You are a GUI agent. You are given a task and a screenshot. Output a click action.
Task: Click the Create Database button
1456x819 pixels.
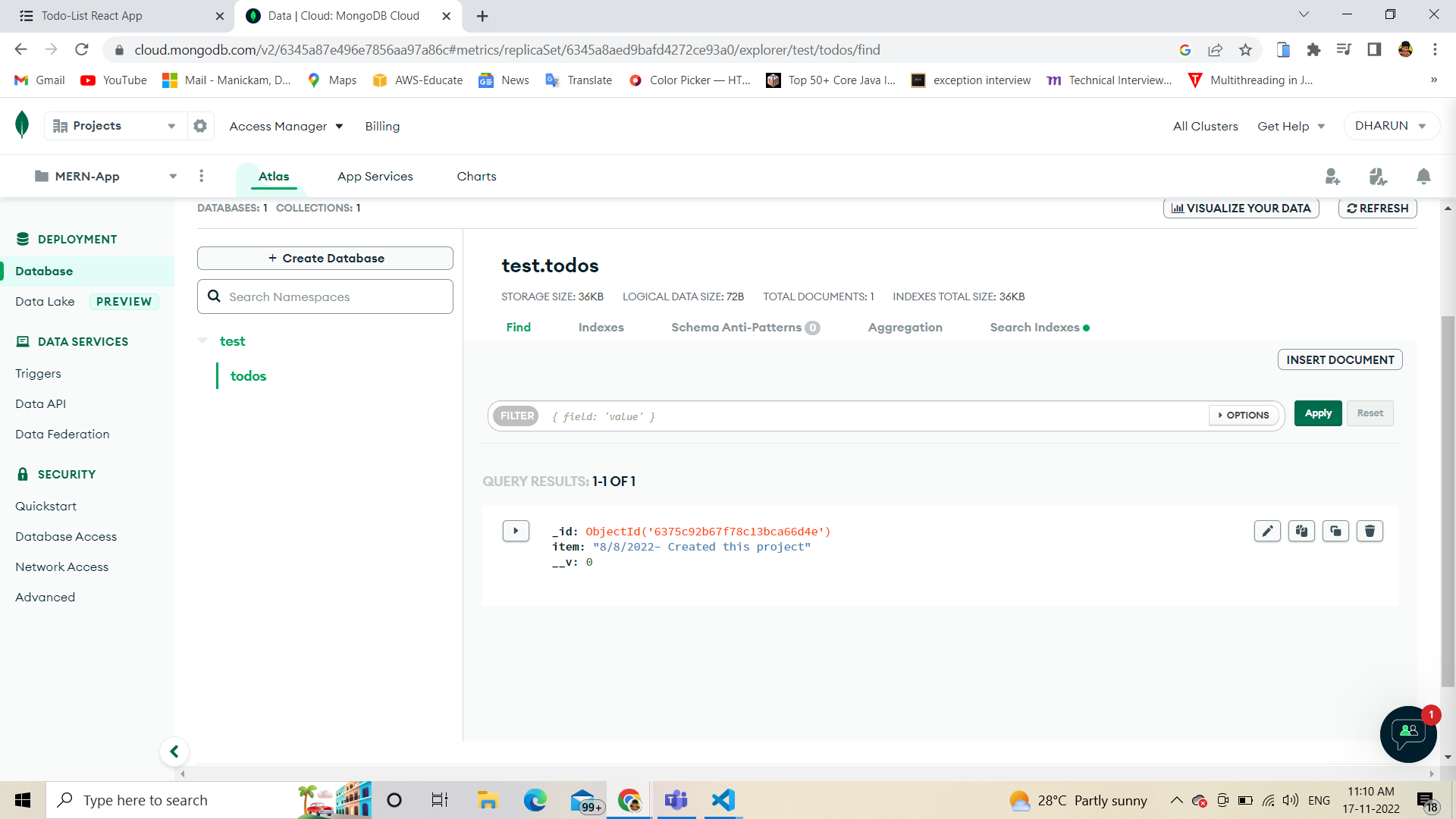tap(325, 258)
